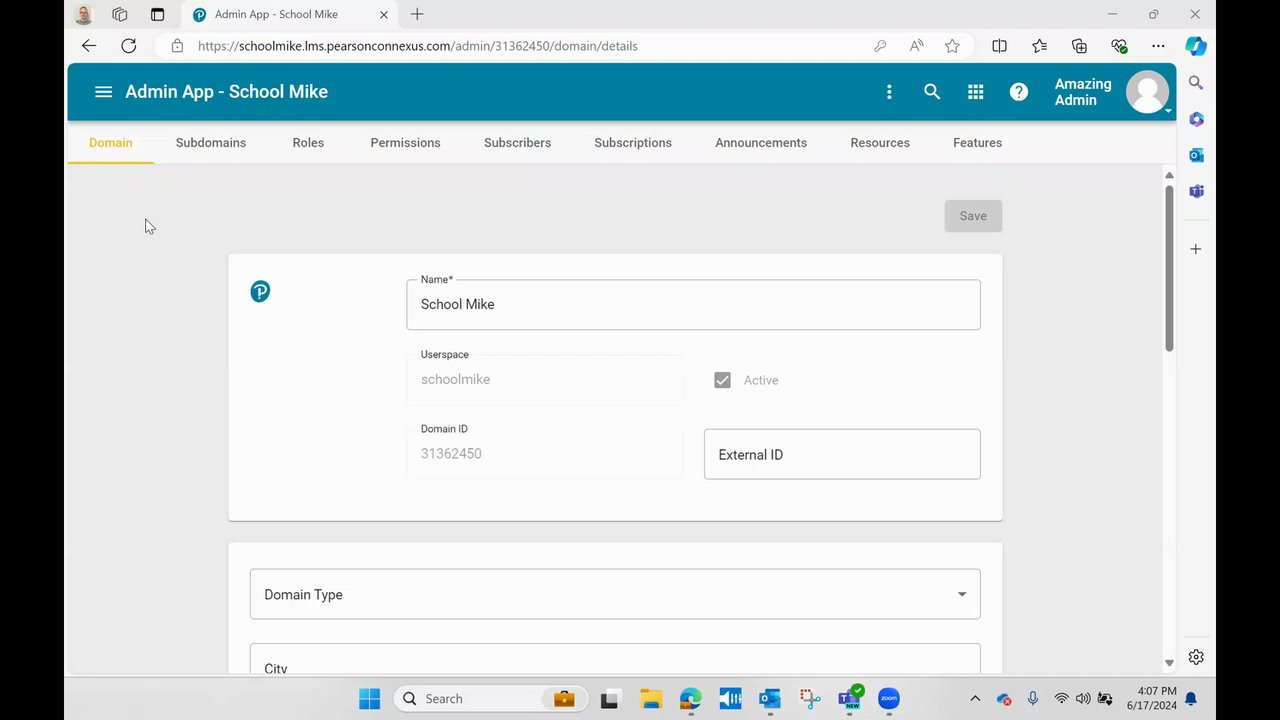Screen dimensions: 1280x720
Task: Open the apps grid launcher
Action: (x=976, y=92)
